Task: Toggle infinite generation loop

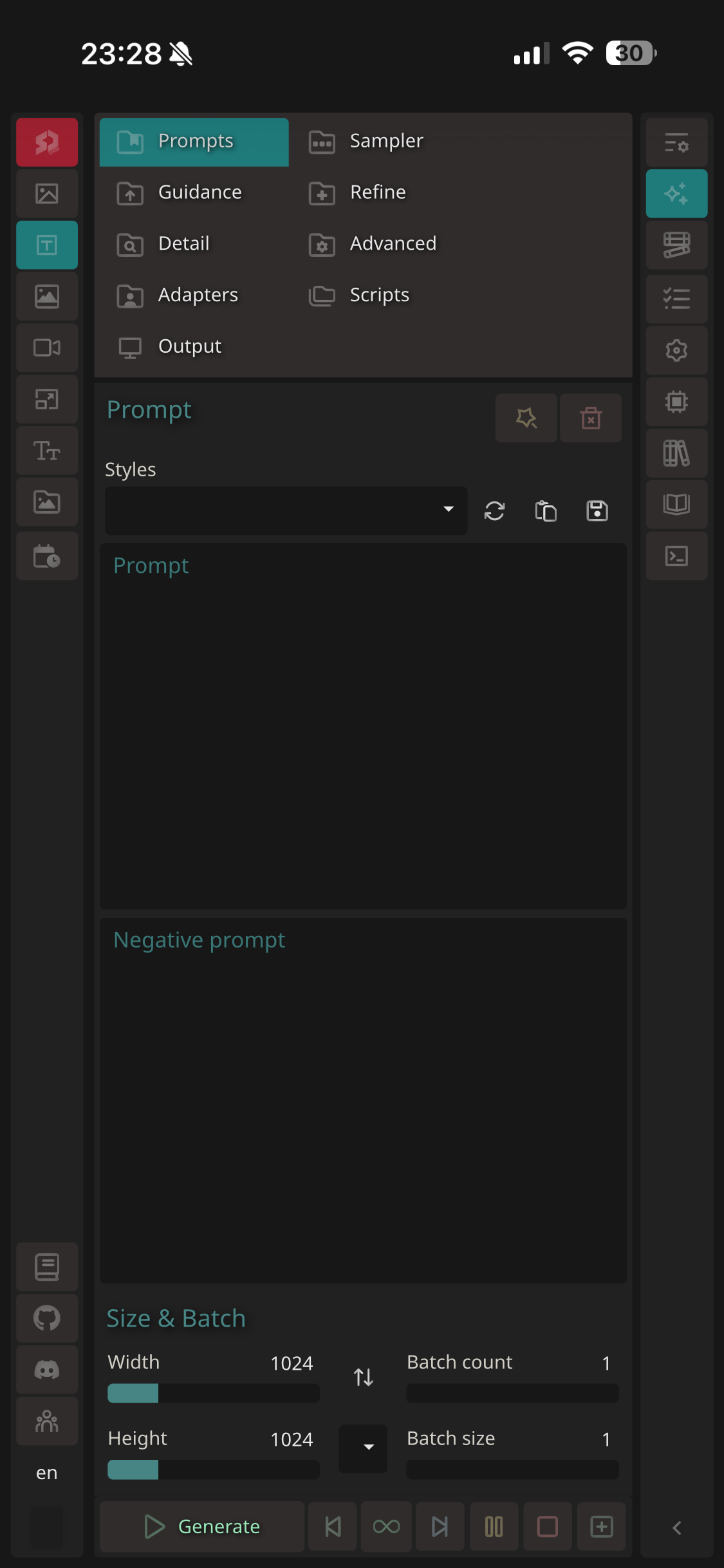Action: pyautogui.click(x=386, y=1526)
